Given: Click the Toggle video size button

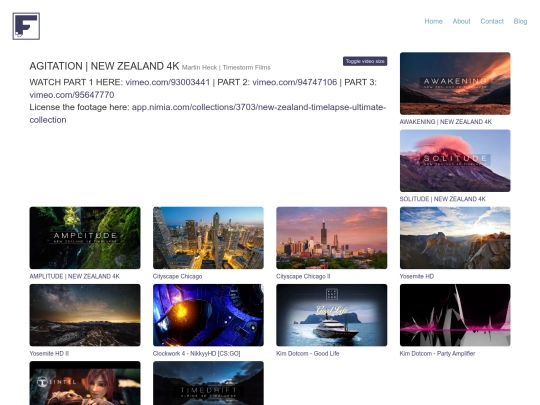Looking at the screenshot, I should 365,61.
